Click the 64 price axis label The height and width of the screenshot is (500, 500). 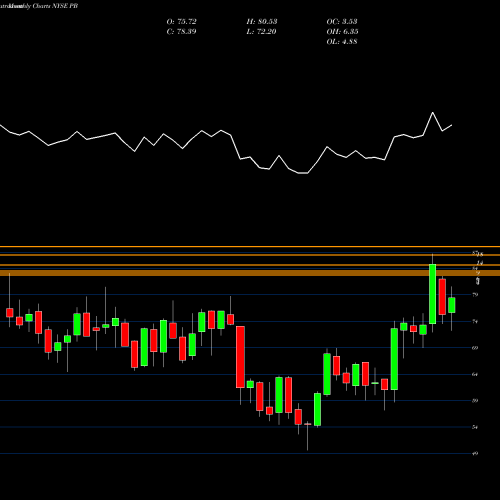[x=475, y=374]
